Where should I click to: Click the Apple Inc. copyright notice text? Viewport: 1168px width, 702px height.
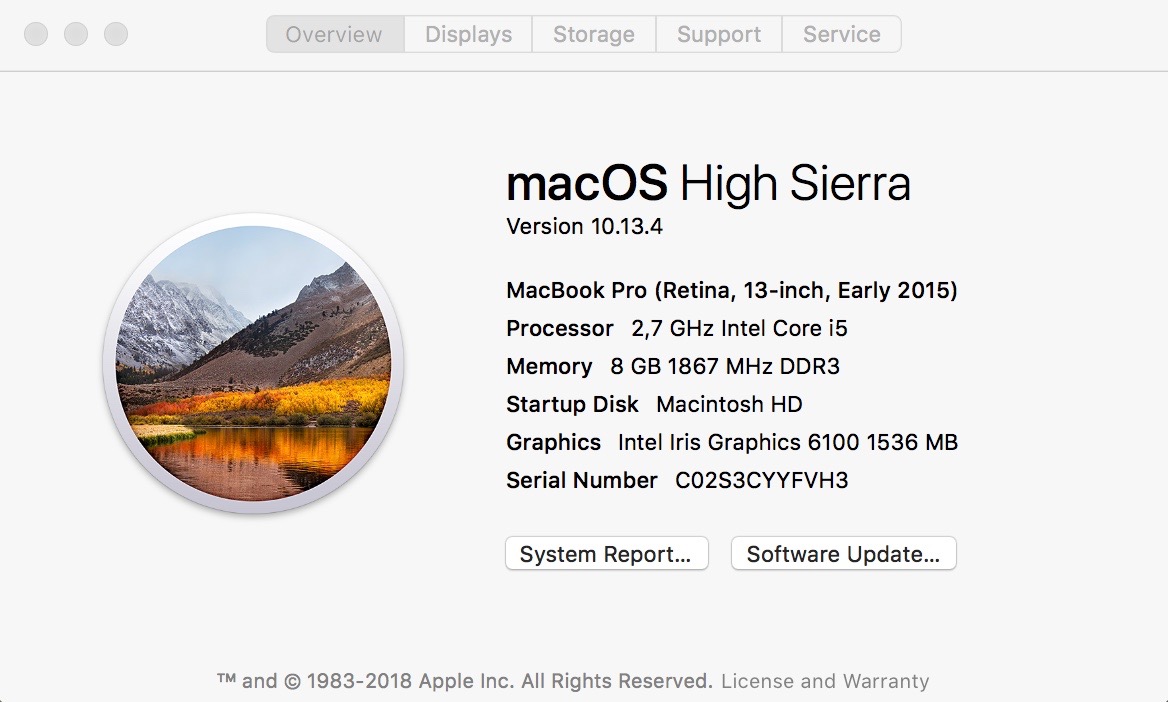point(465,681)
